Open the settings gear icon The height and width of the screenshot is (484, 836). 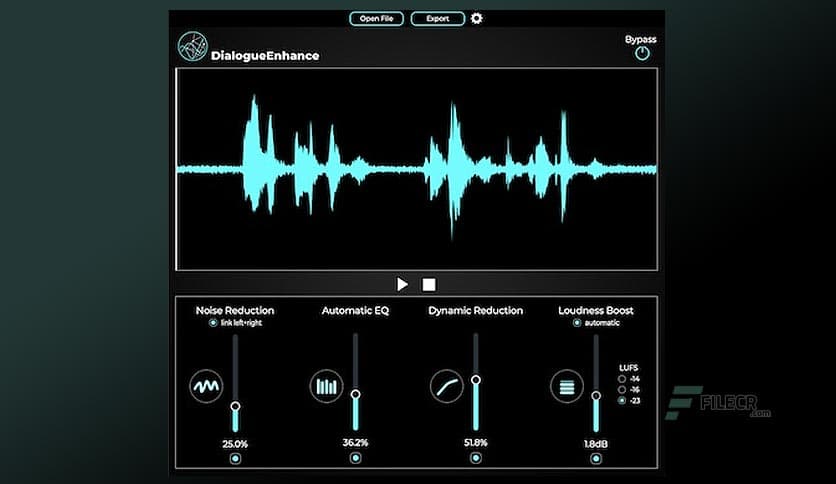[x=477, y=19]
